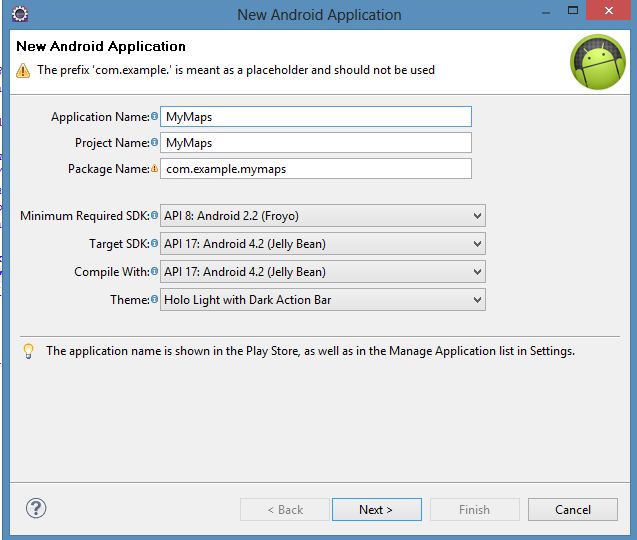Click the Compile With info icon
This screenshot has height=540, width=637.
pos(154,272)
